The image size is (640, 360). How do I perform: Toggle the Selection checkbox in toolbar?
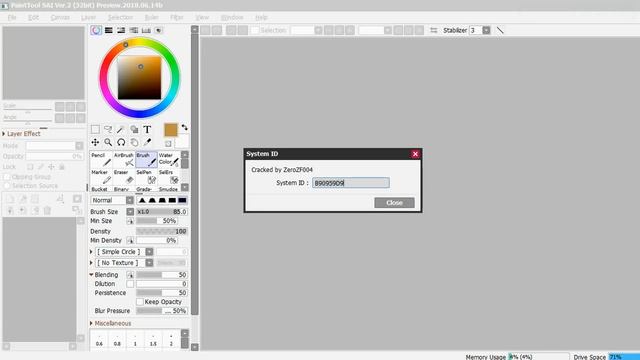click(255, 30)
